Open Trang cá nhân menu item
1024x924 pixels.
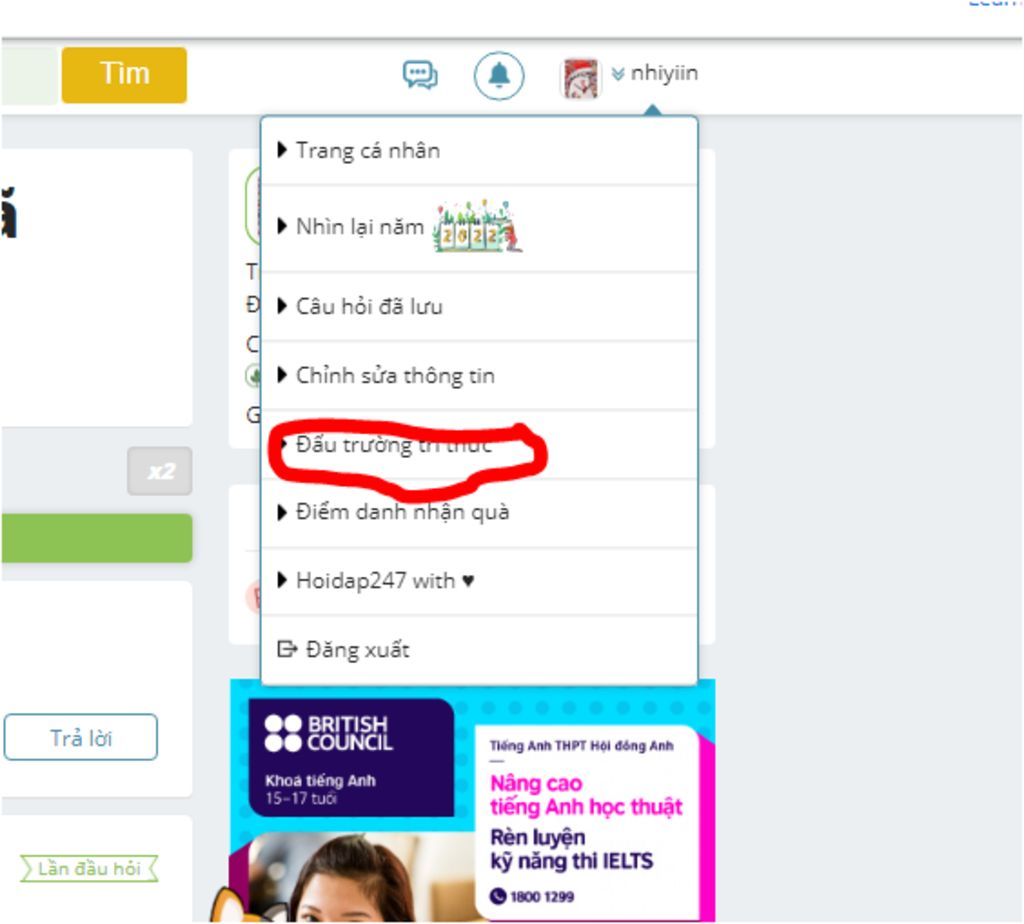click(479, 151)
